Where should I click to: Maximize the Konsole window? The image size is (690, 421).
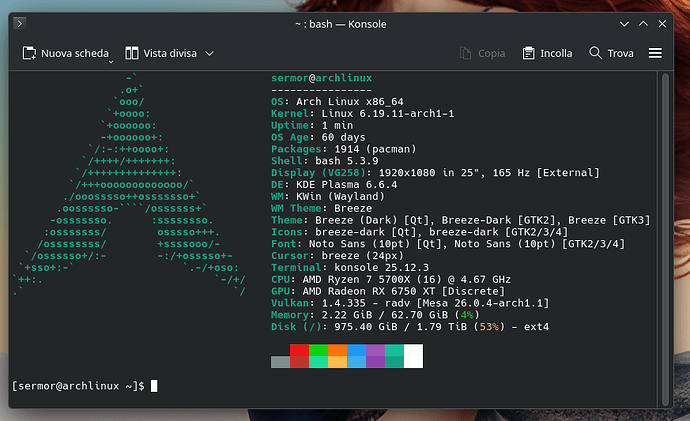pos(643,24)
